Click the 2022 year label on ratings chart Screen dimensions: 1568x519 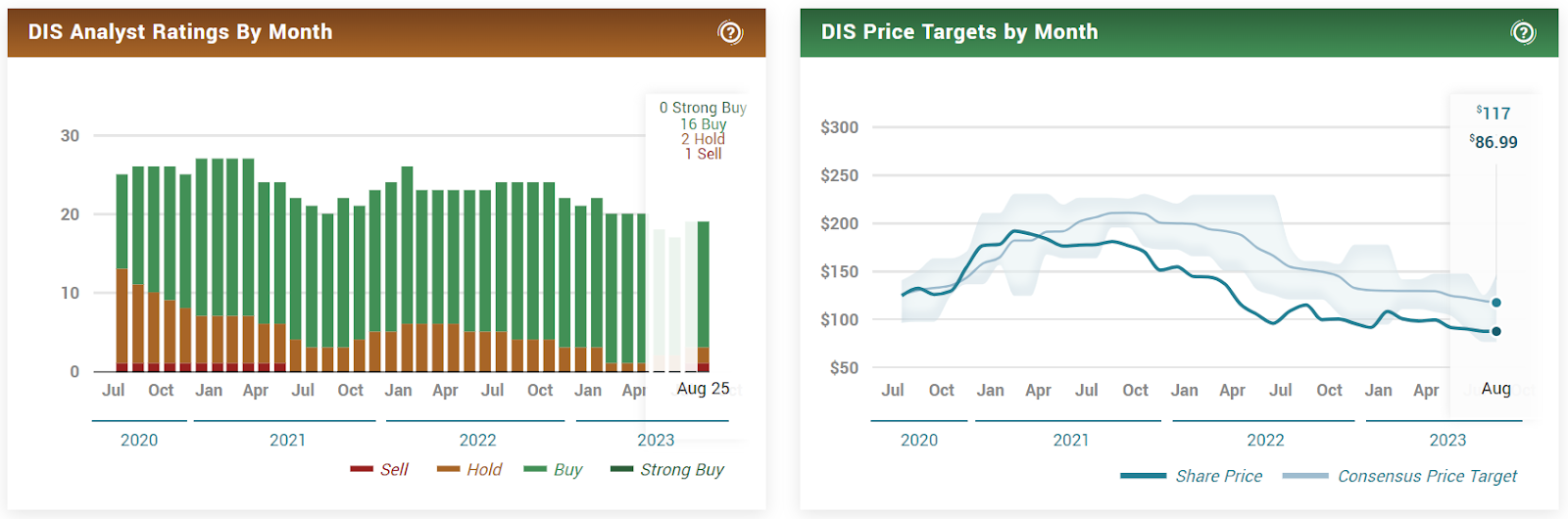tap(477, 441)
